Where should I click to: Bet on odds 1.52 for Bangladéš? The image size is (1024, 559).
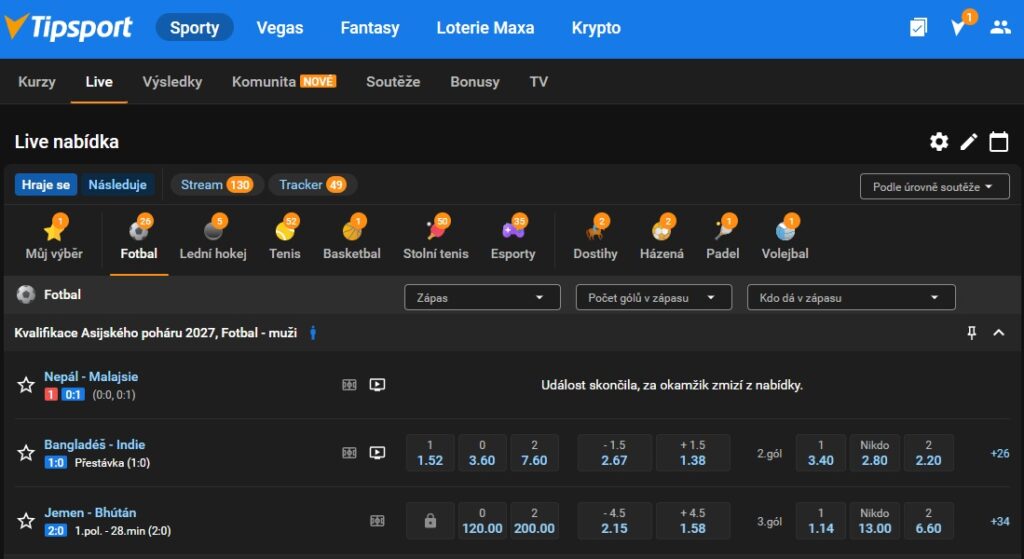click(430, 453)
